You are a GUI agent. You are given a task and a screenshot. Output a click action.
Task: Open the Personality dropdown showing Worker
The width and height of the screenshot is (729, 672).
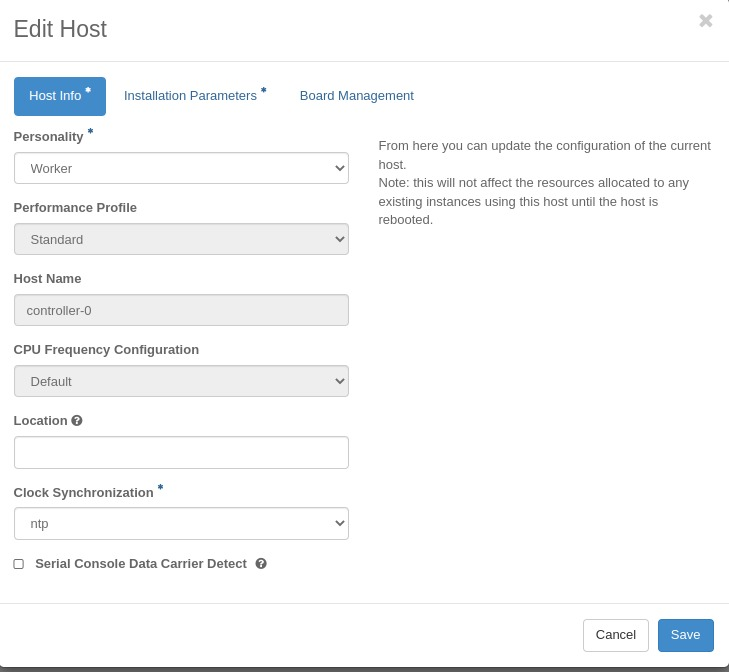point(181,168)
